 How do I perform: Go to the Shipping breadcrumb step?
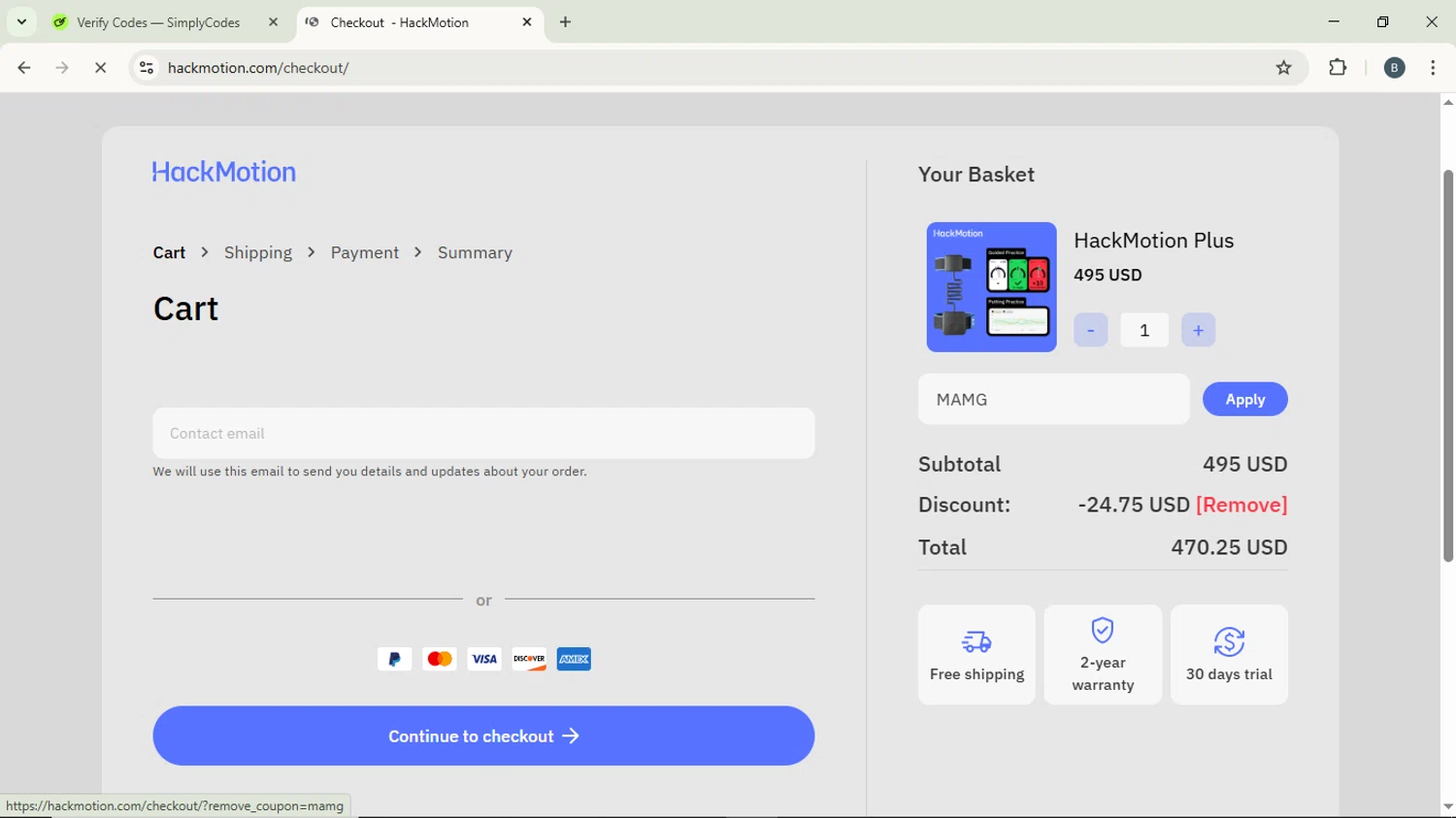[258, 252]
